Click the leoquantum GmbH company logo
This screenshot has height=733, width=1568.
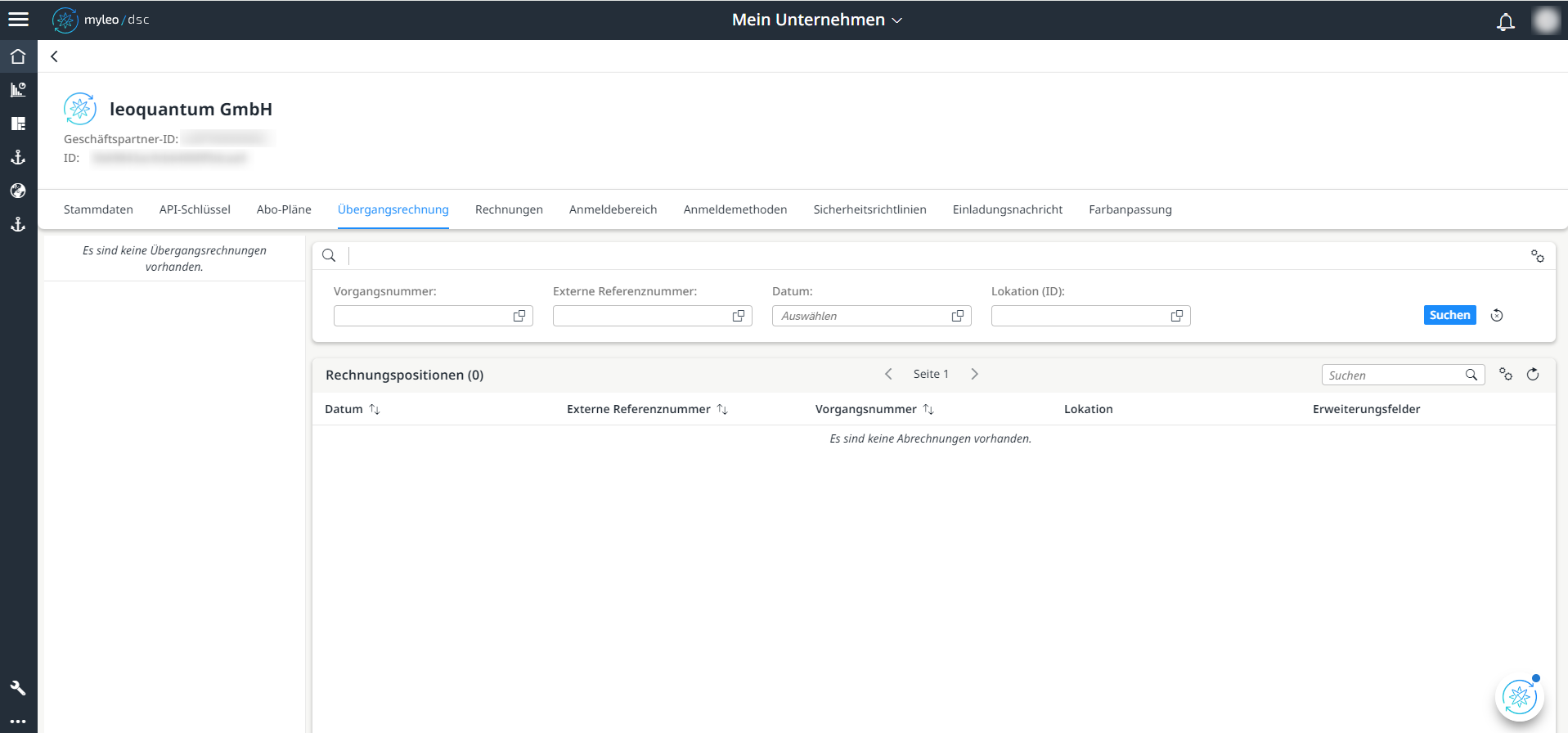click(x=80, y=109)
